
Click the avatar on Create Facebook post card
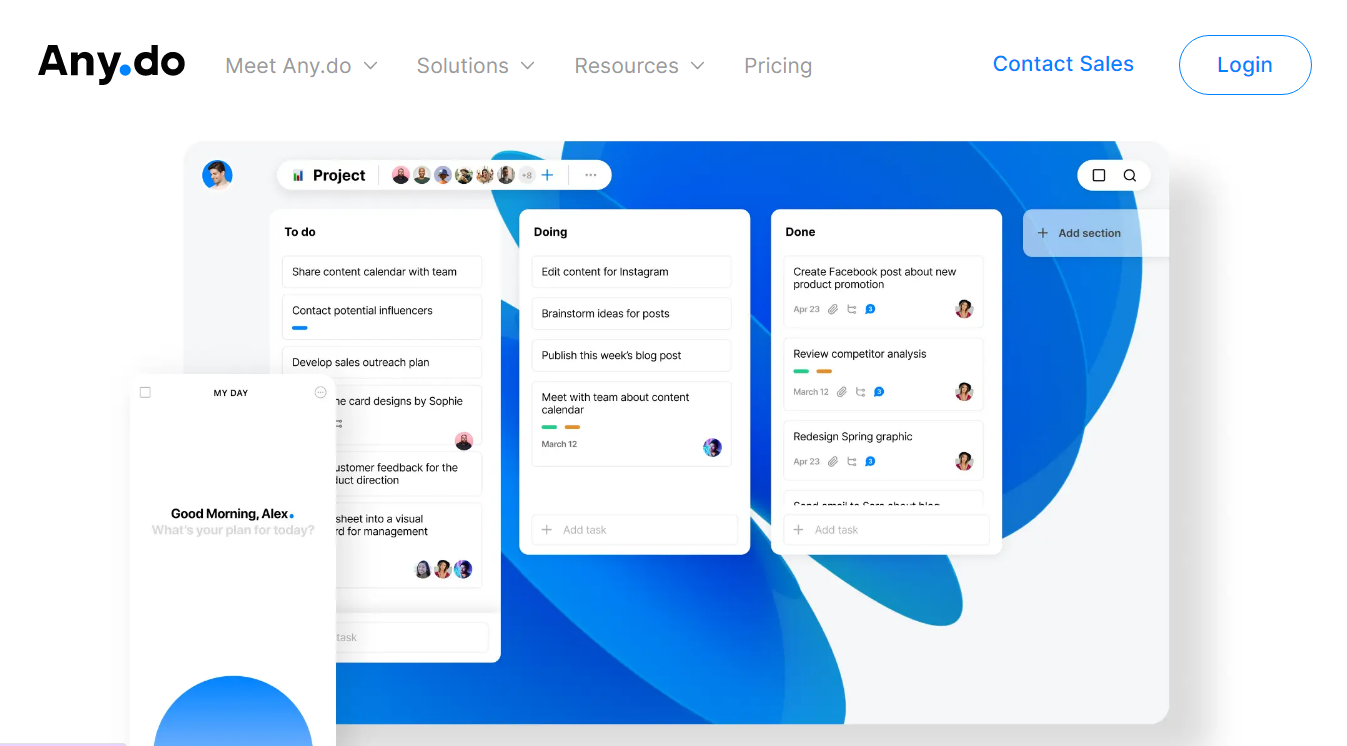[x=964, y=309]
